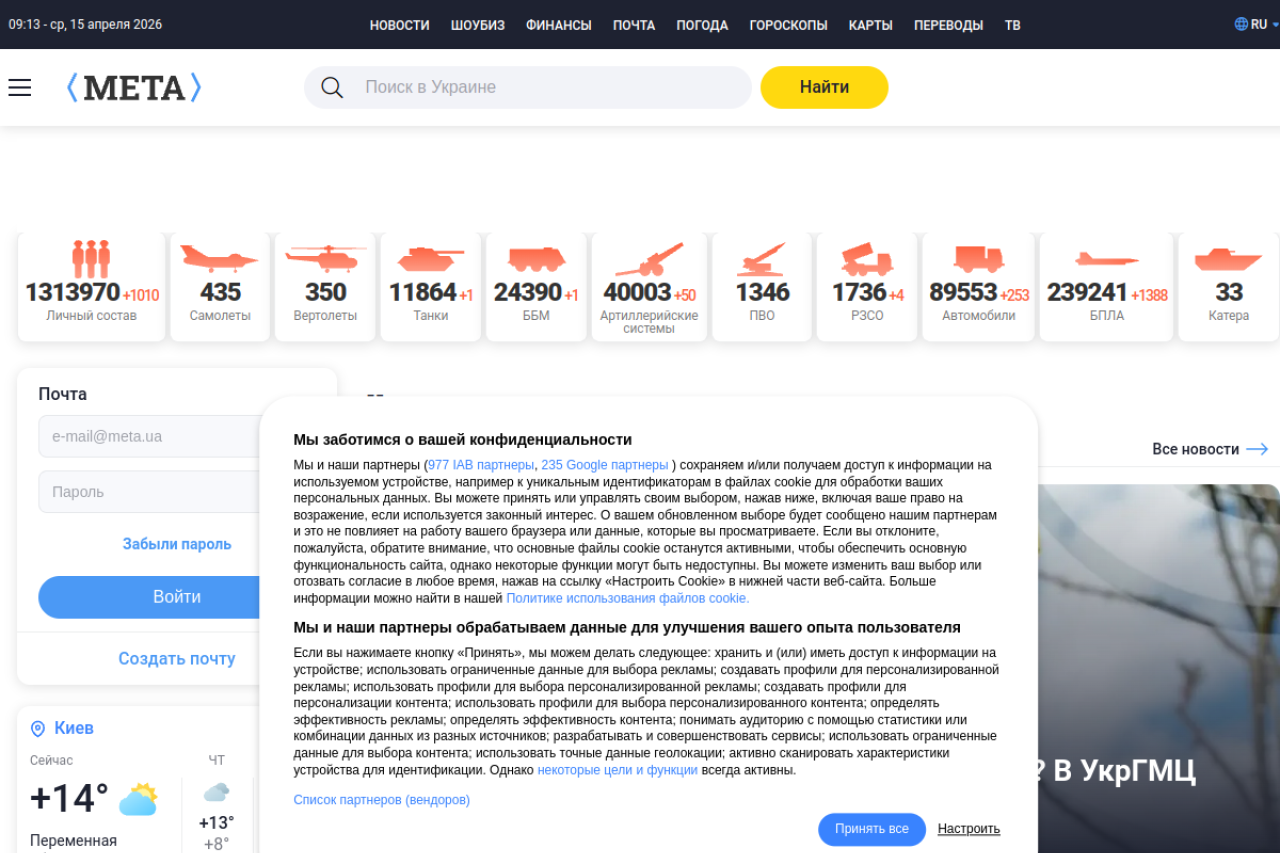Follow the Создать почту link
The width and height of the screenshot is (1280, 853).
(x=177, y=659)
